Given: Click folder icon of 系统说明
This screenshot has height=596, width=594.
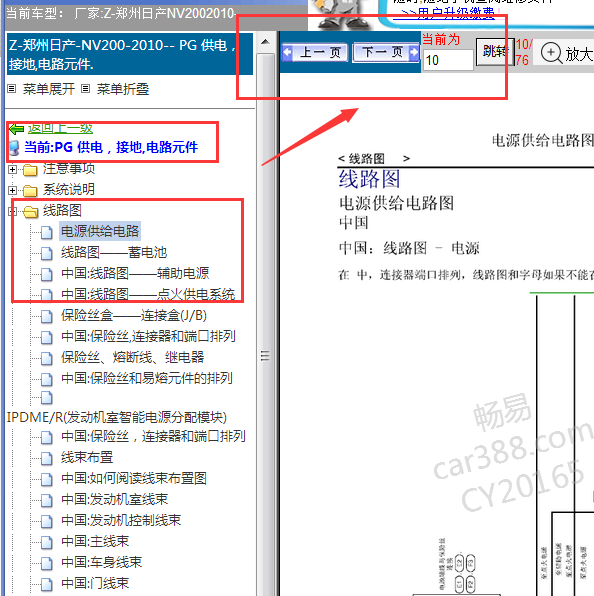Looking at the screenshot, I should pyautogui.click(x=30, y=191).
